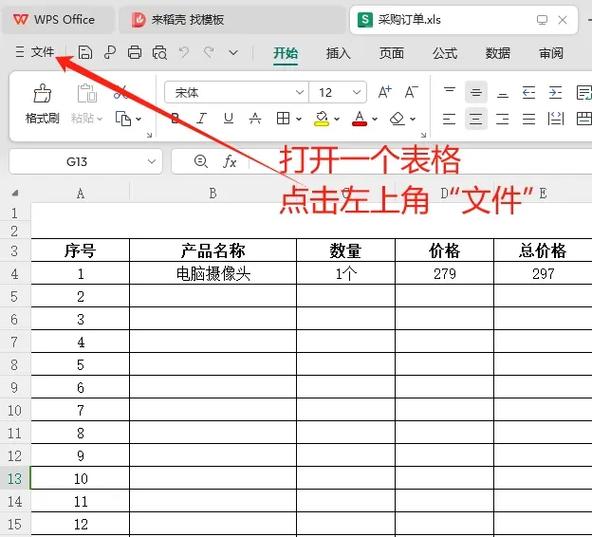The image size is (592, 537).
Task: Click Distributed alignment icon
Action: point(555,119)
